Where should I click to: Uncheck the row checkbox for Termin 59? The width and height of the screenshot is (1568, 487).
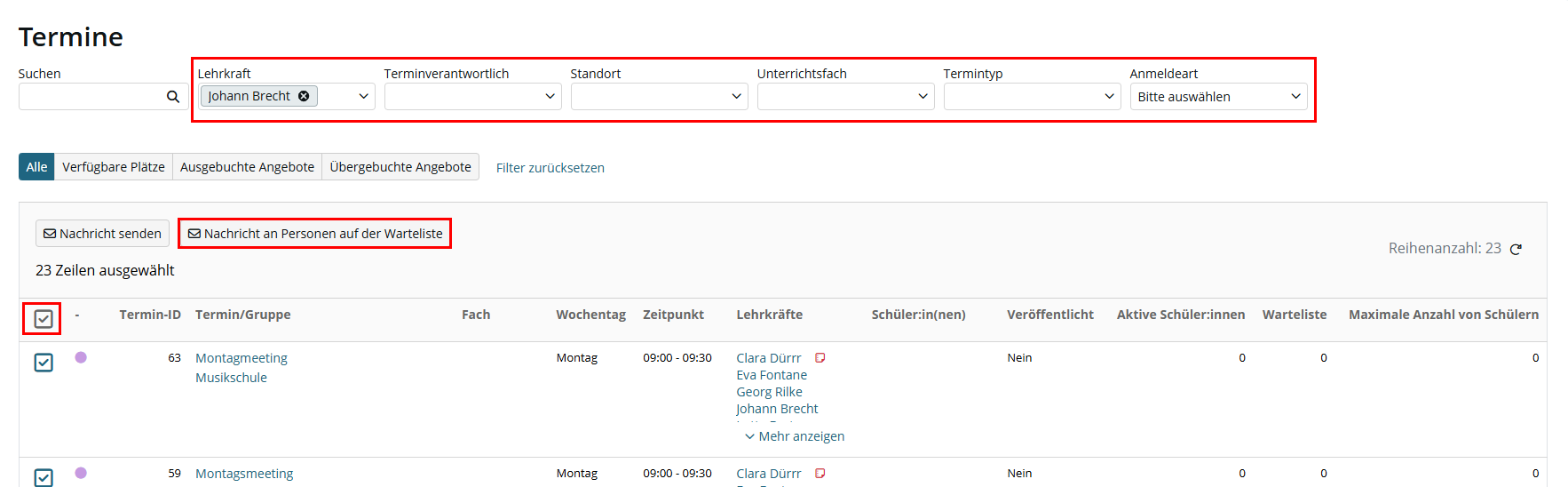[44, 477]
